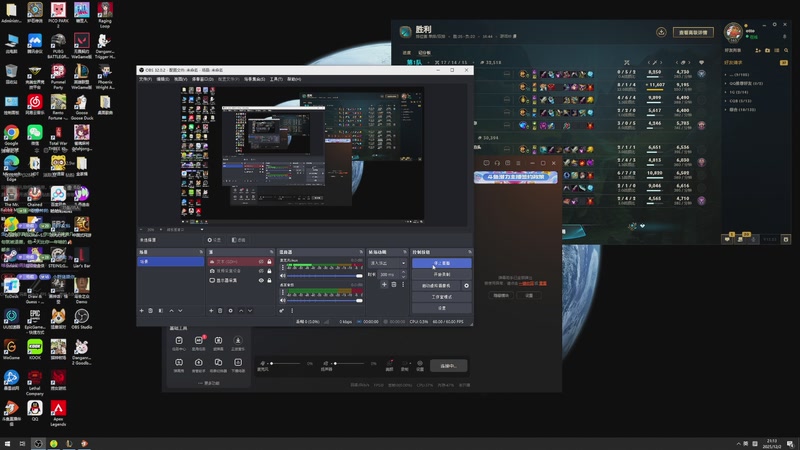This screenshot has height=450, width=800.
Task: Delete selected source with Sources trash icon
Action: pyautogui.click(x=220, y=311)
